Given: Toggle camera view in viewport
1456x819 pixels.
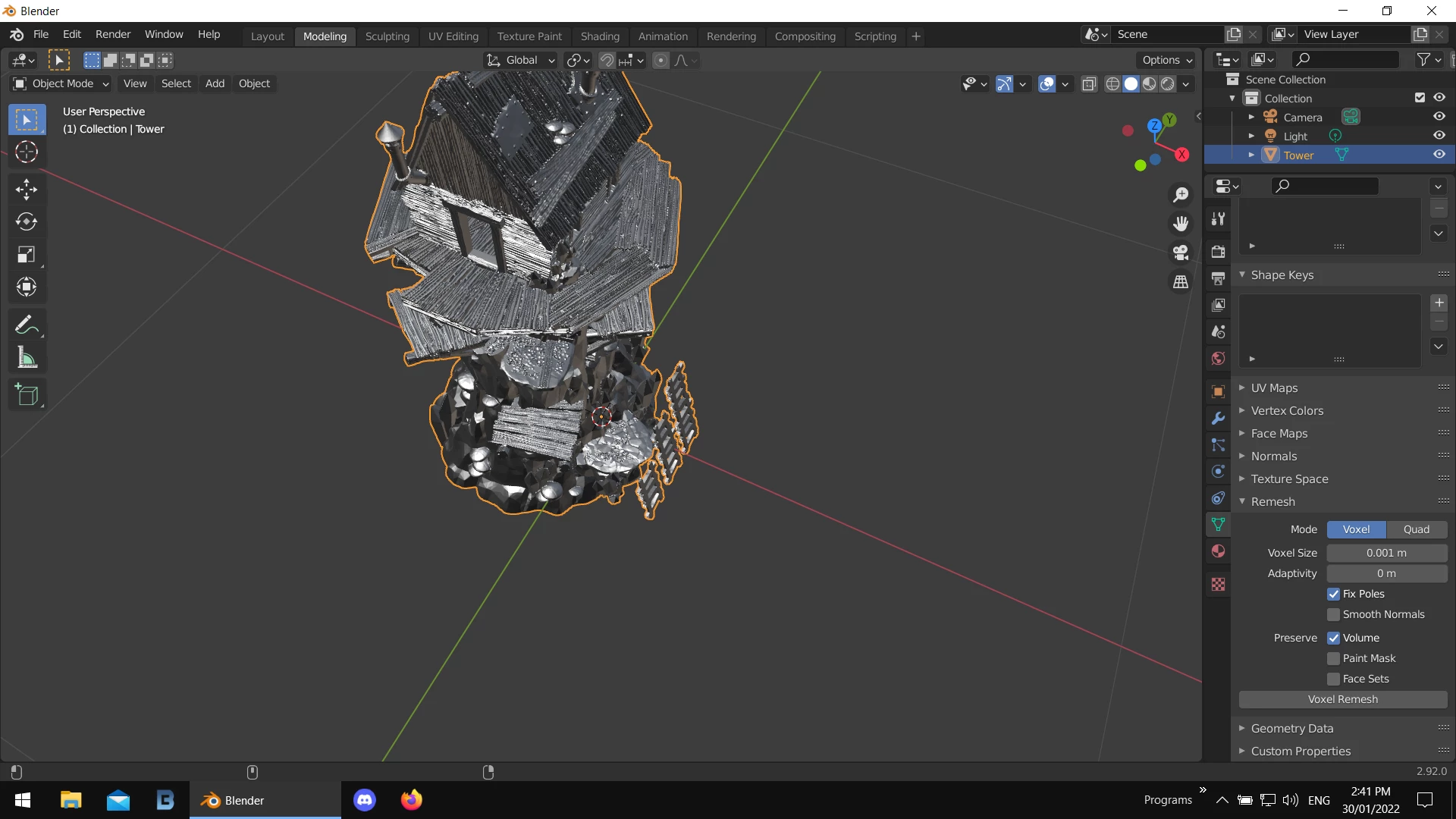Looking at the screenshot, I should [1181, 253].
